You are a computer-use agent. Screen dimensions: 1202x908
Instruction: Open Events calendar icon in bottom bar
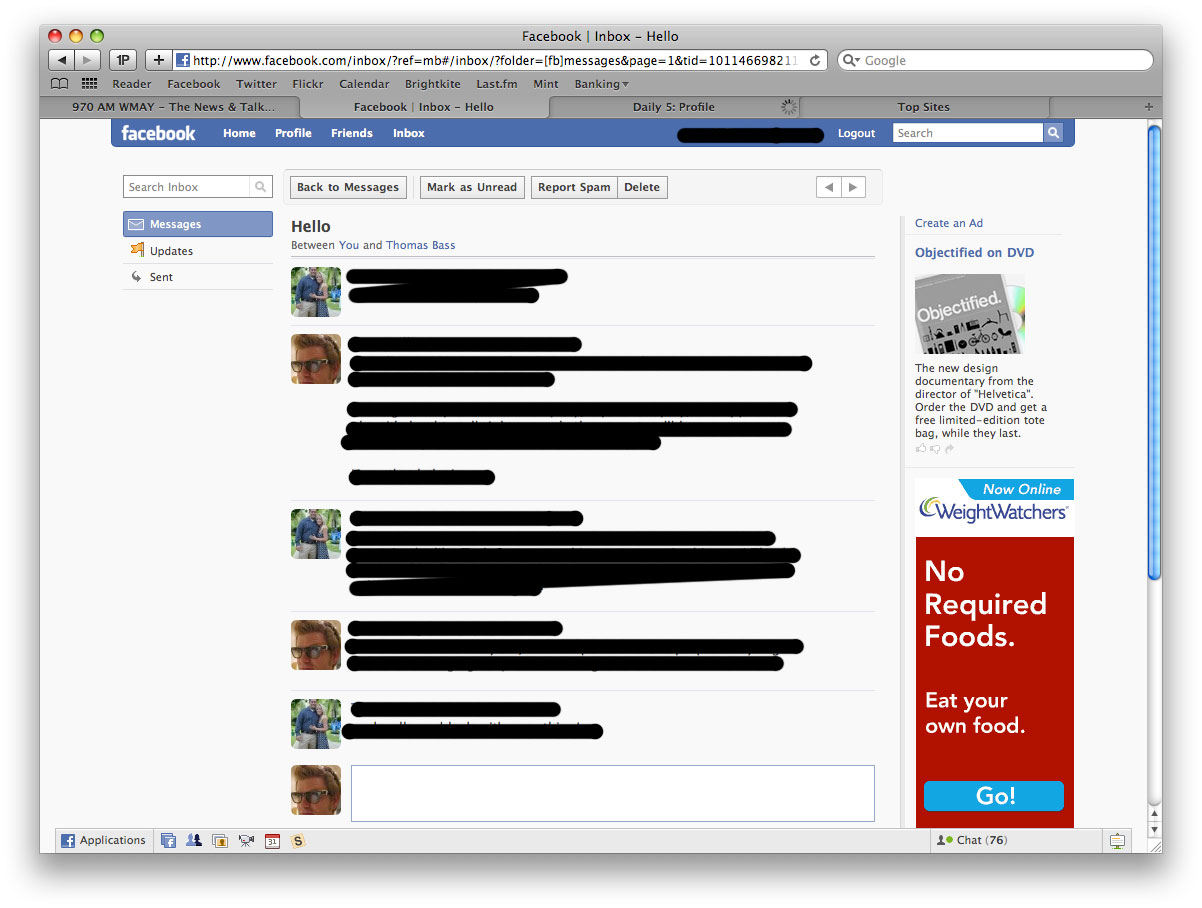(272, 841)
